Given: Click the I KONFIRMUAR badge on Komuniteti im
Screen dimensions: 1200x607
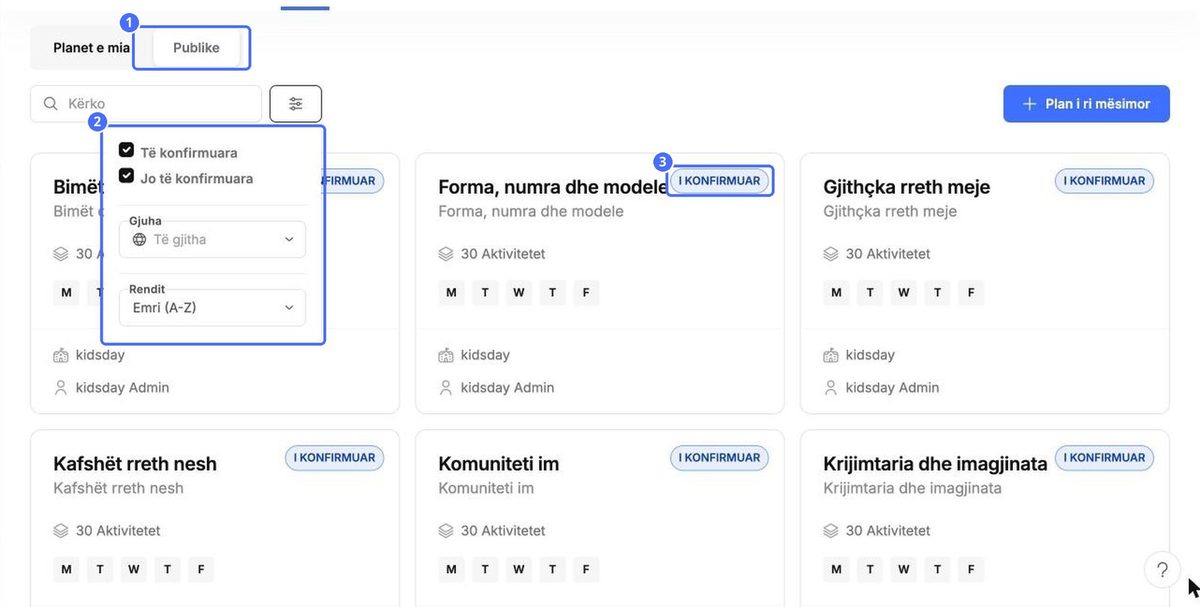Looking at the screenshot, I should (x=720, y=458).
